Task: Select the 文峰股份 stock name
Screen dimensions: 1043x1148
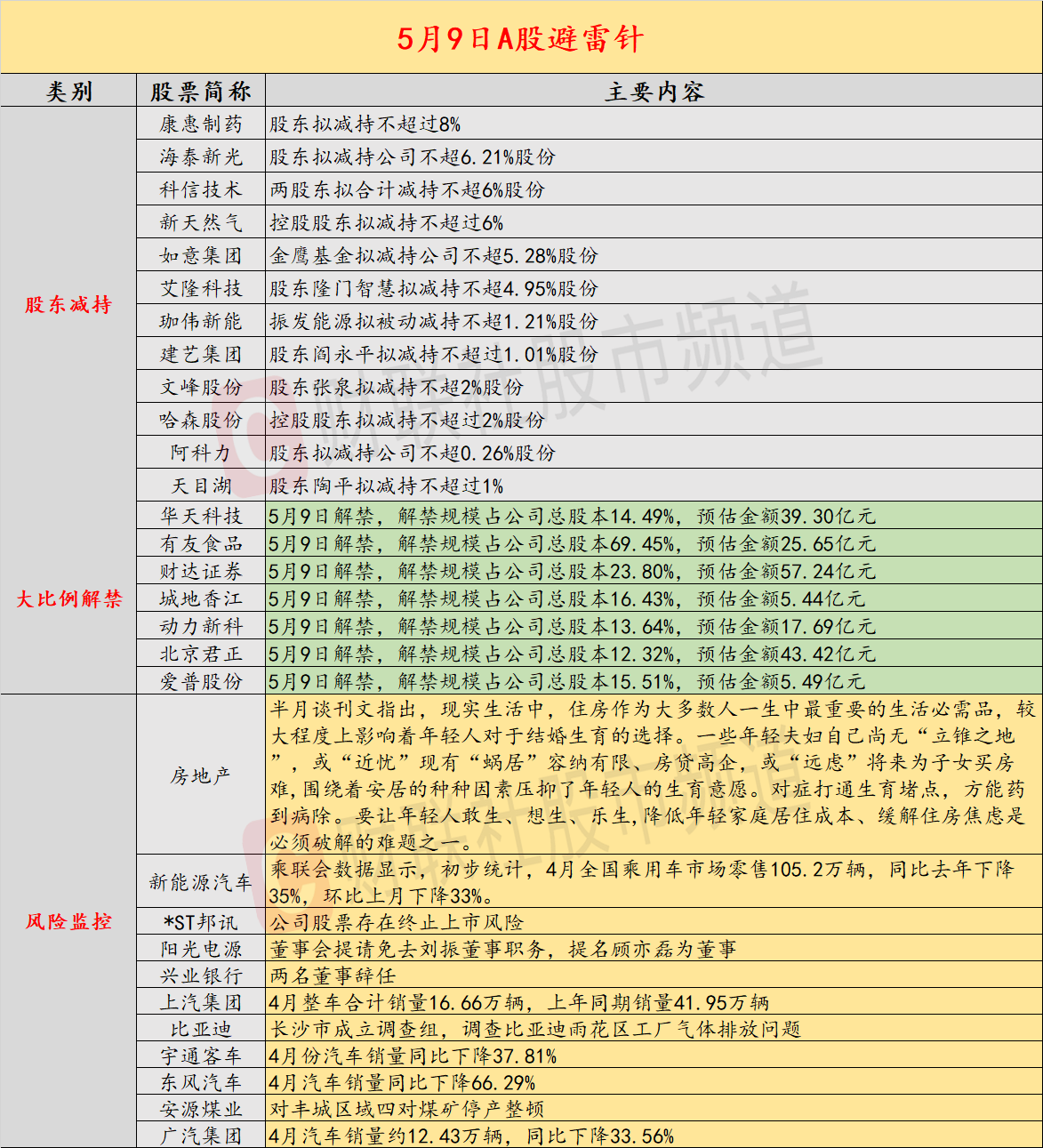Action: point(201,387)
